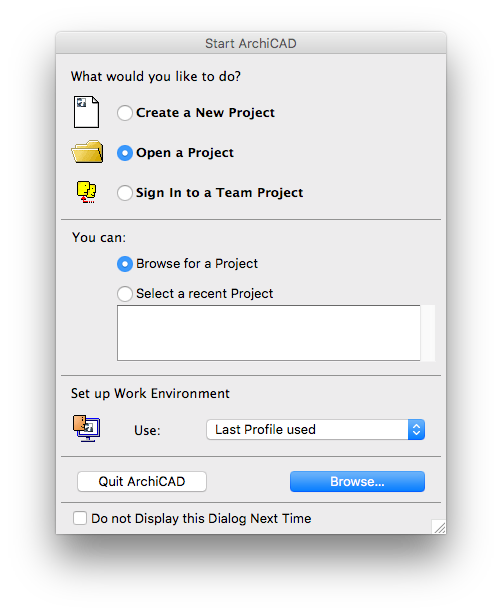
Task: Click the Browse... button
Action: click(x=357, y=481)
